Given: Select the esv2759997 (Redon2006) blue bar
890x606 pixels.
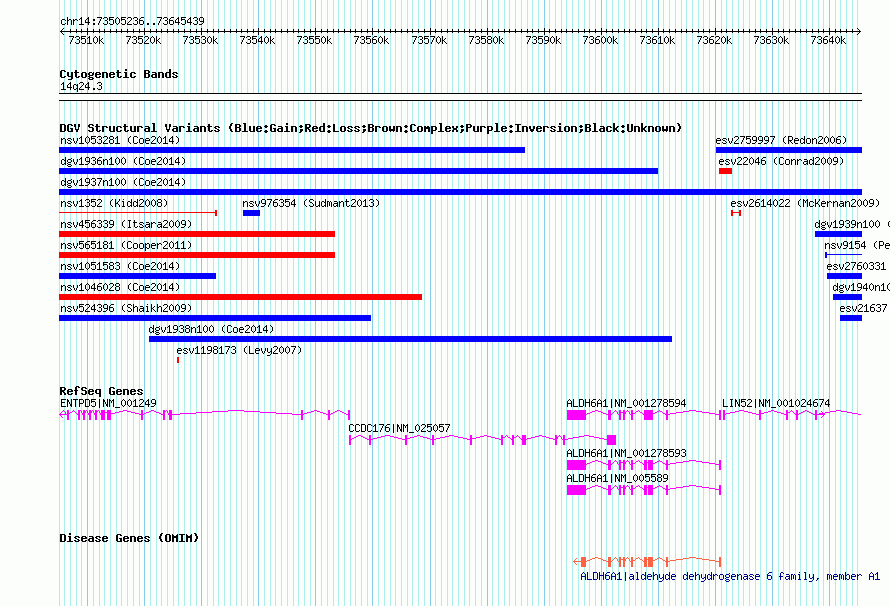Looking at the screenshot, I should click(789, 150).
